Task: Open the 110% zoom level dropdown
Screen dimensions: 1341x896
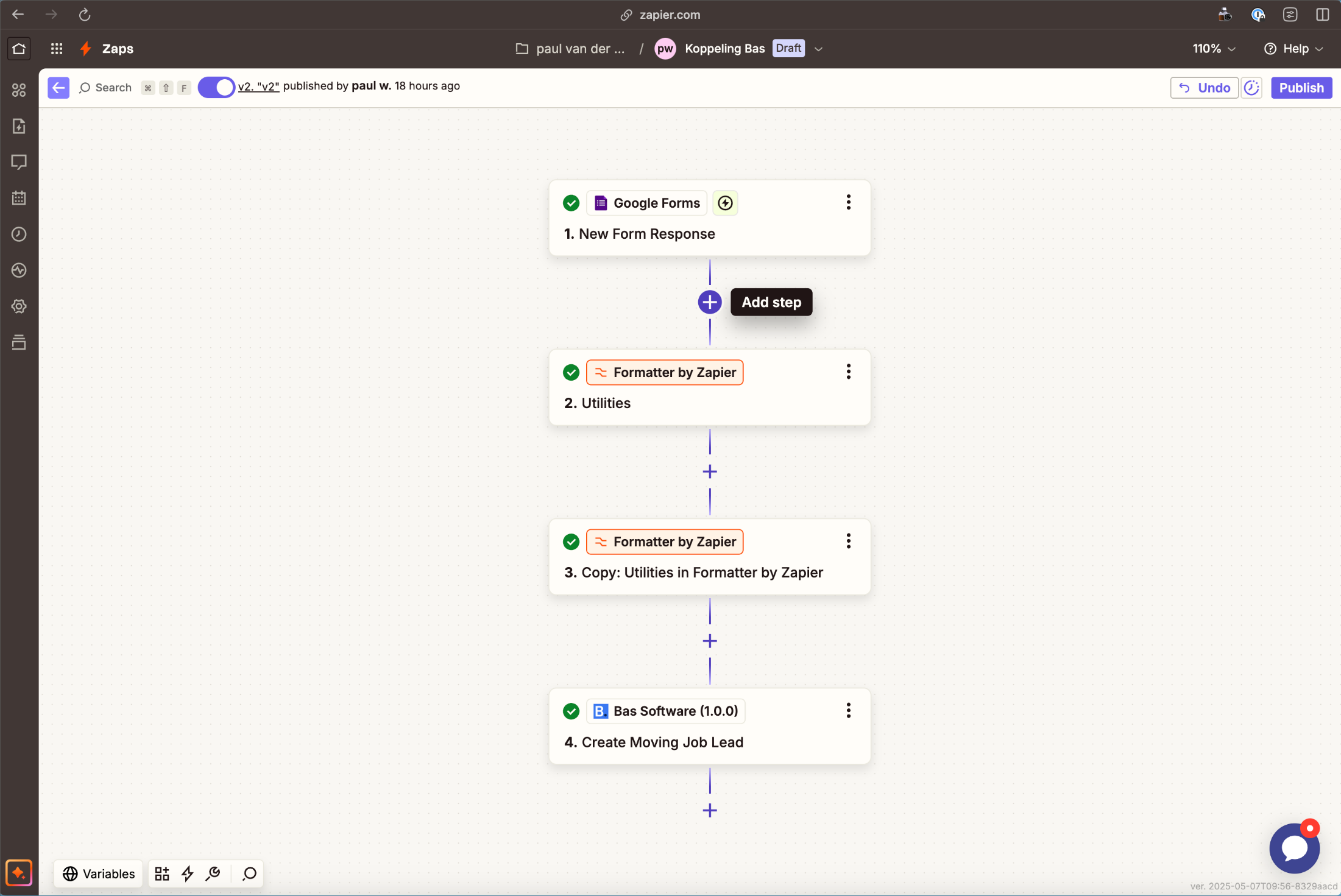Action: pos(1214,49)
